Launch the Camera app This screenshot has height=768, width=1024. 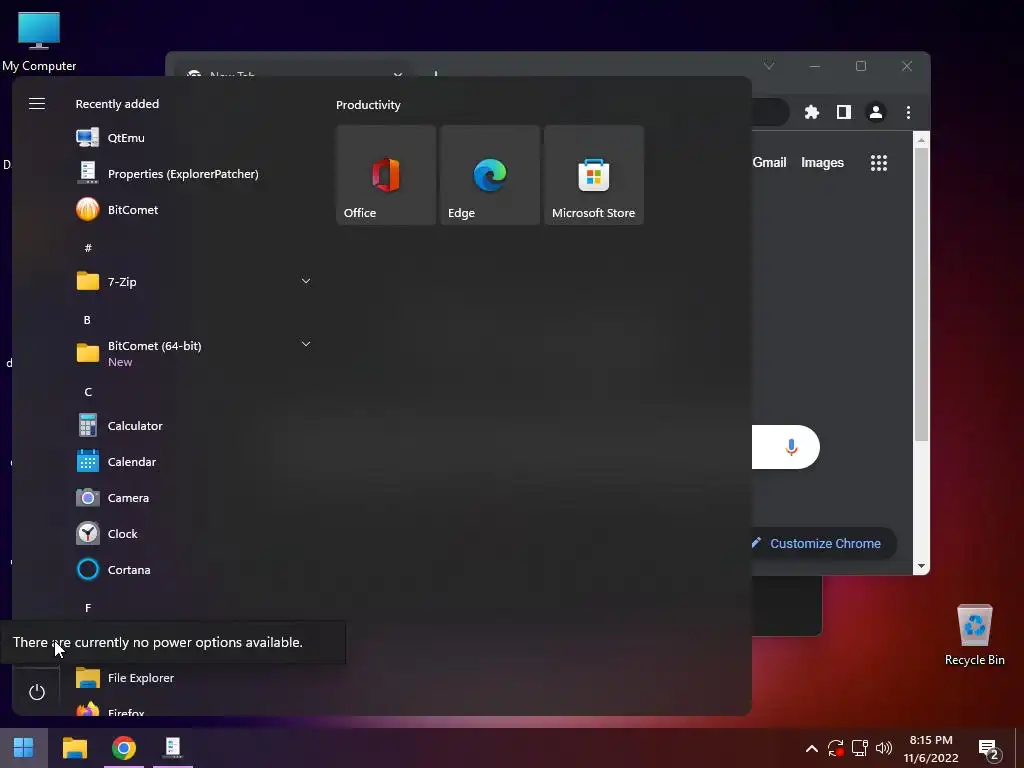(193, 498)
